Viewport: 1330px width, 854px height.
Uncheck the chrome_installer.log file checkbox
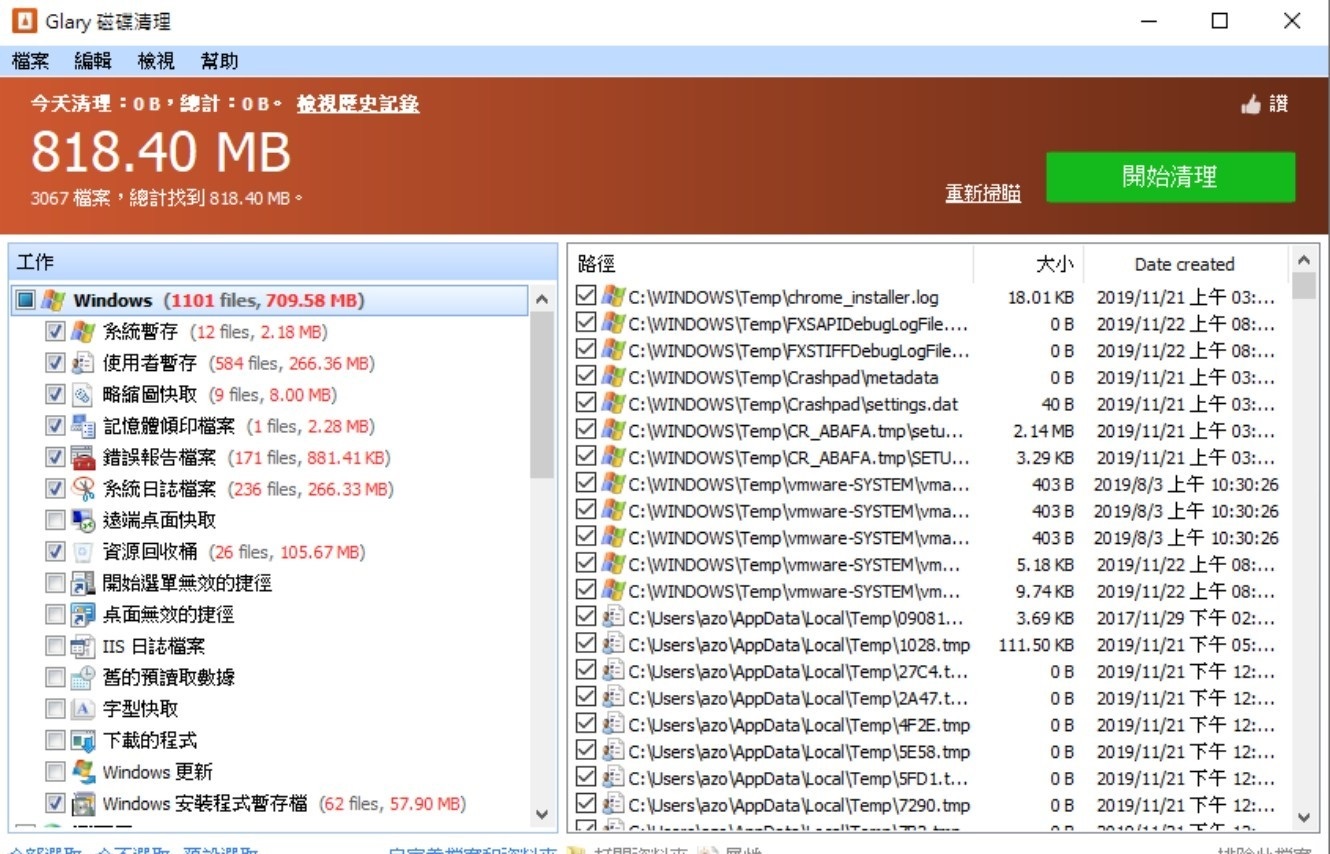(586, 297)
